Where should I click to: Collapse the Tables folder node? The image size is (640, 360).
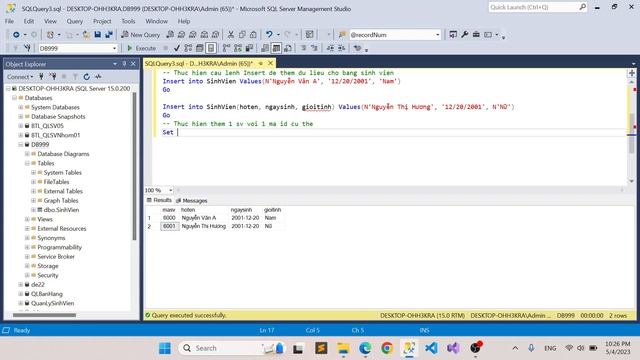click(27, 163)
